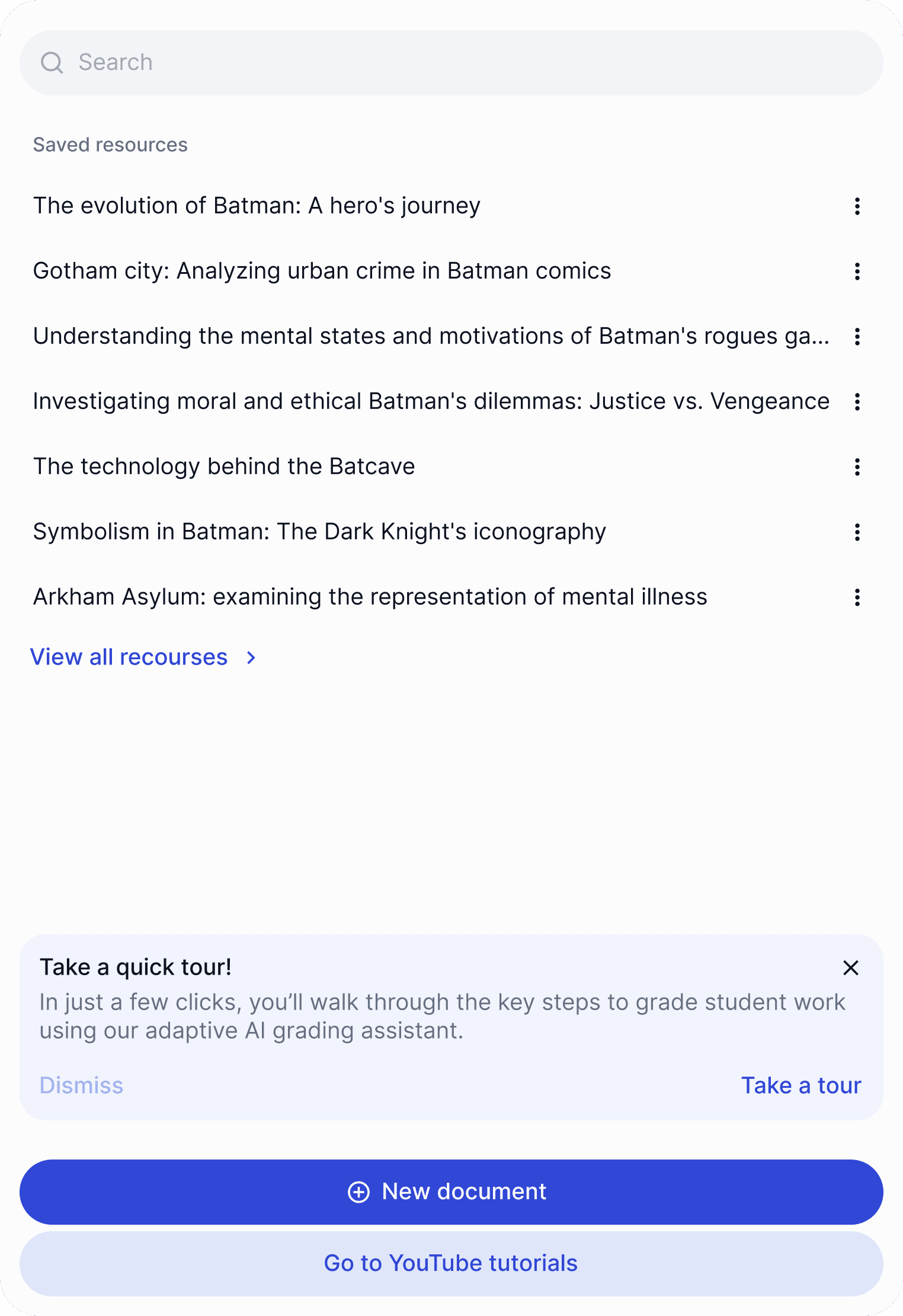
Task: Create a New document
Action: [x=451, y=1192]
